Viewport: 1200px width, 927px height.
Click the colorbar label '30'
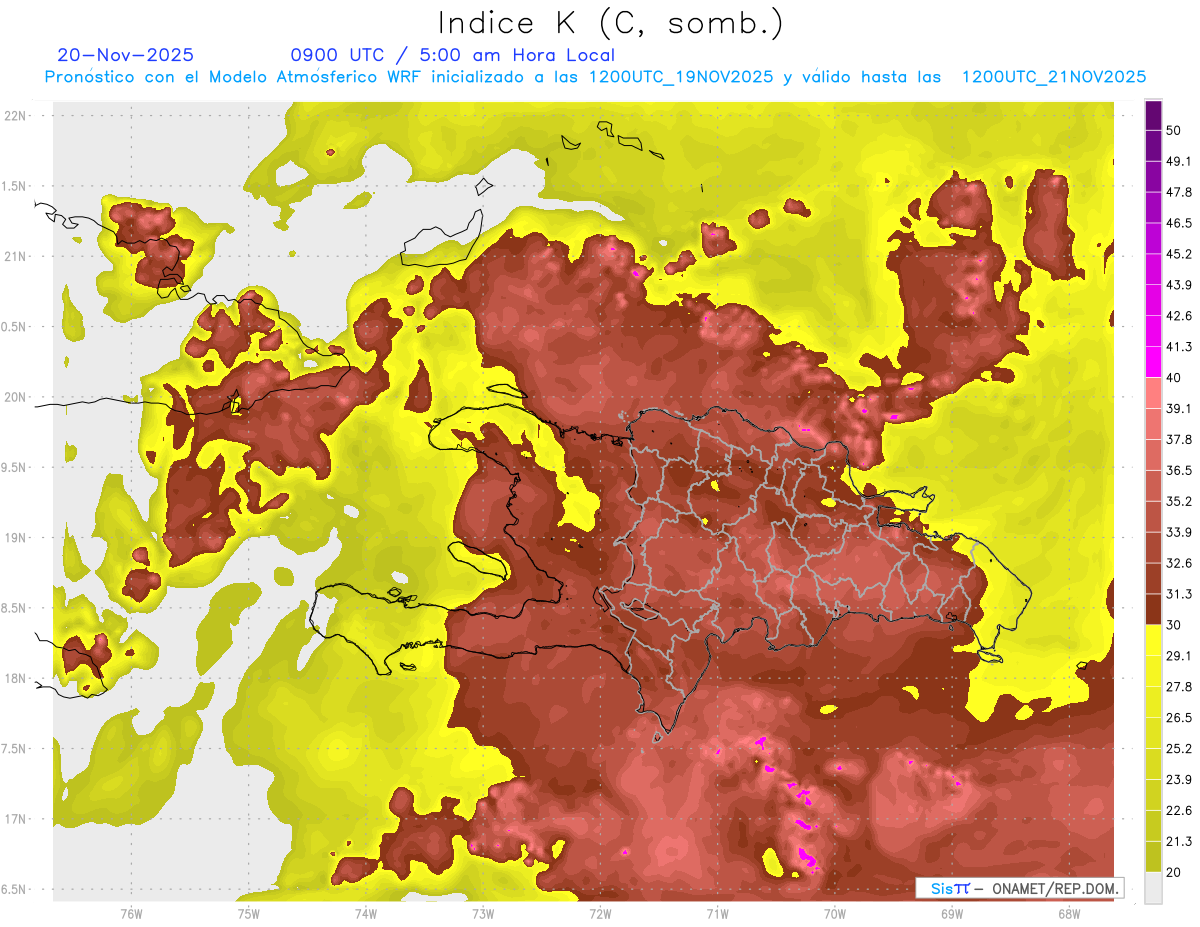tap(1174, 625)
